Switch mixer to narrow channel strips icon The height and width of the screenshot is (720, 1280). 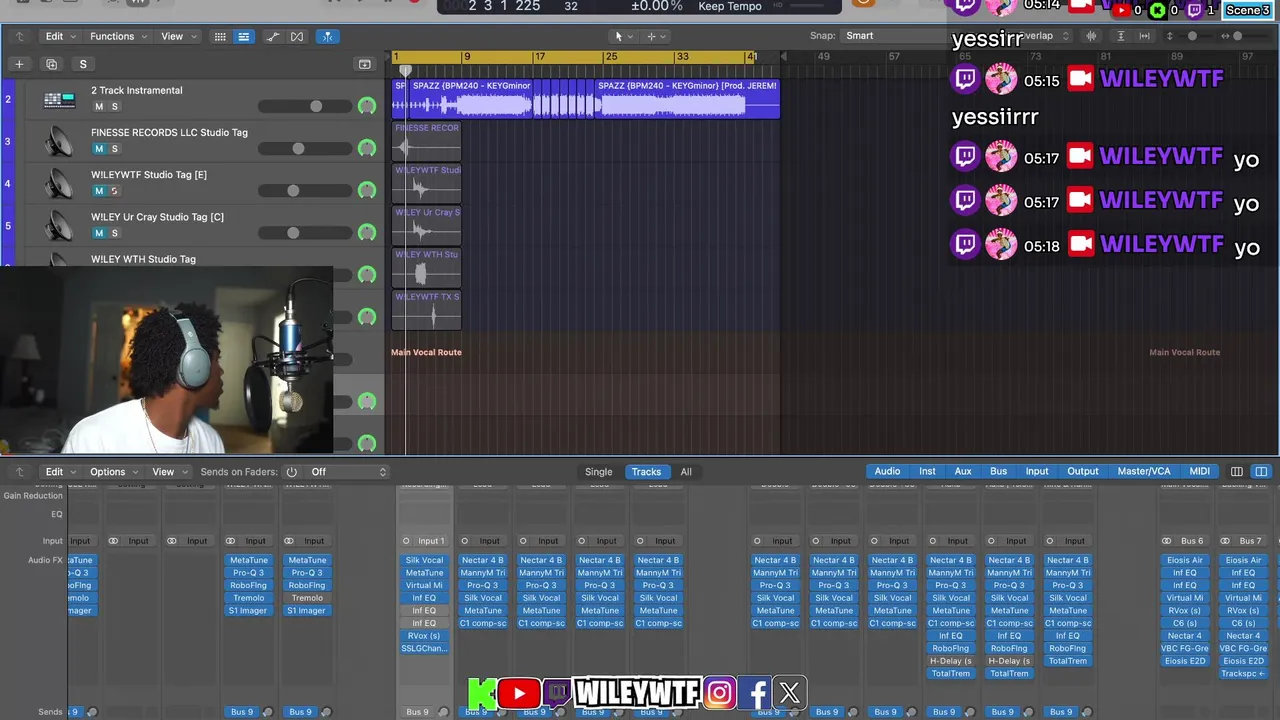[x=1237, y=472]
